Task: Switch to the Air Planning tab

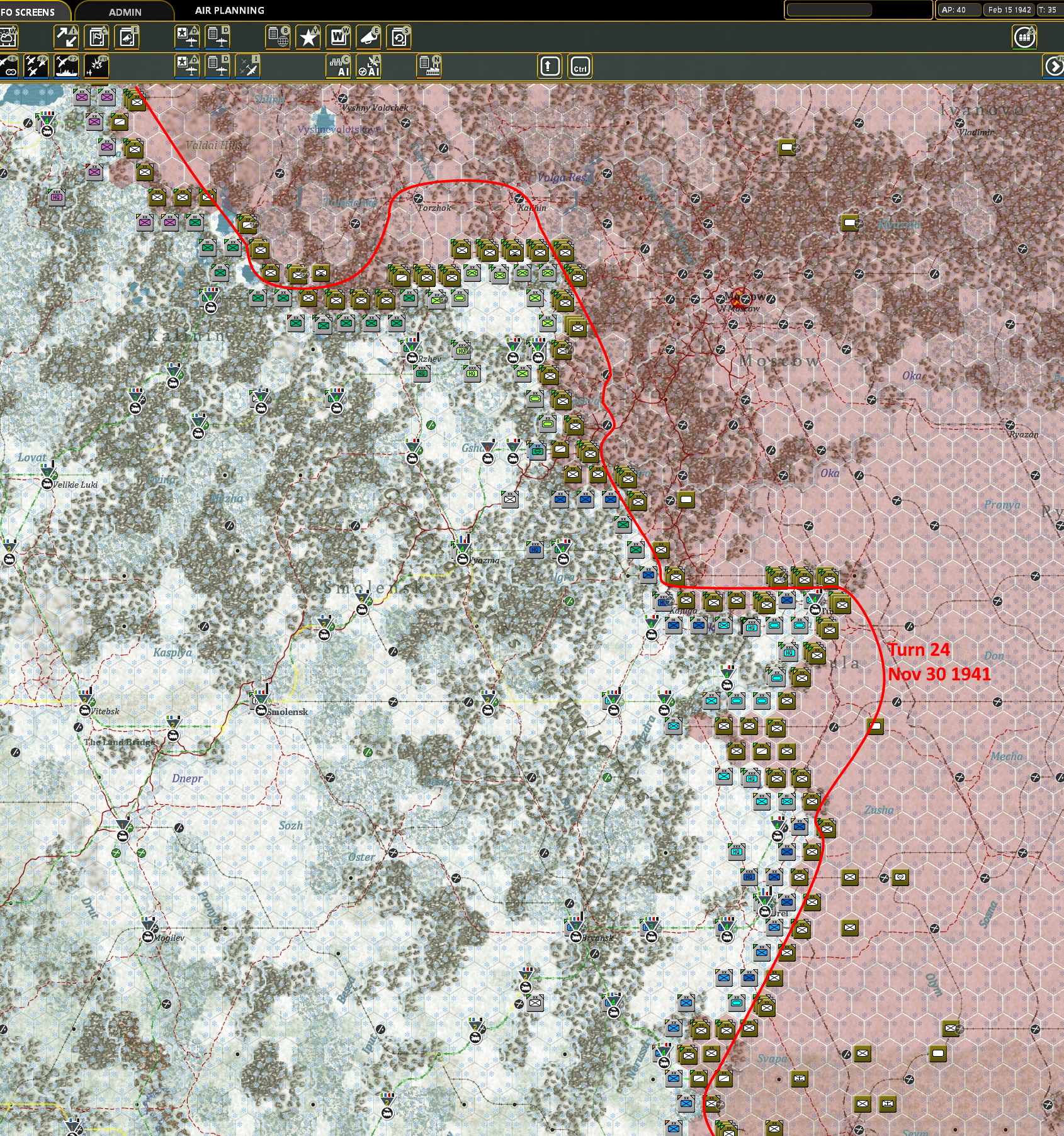Action: point(230,11)
